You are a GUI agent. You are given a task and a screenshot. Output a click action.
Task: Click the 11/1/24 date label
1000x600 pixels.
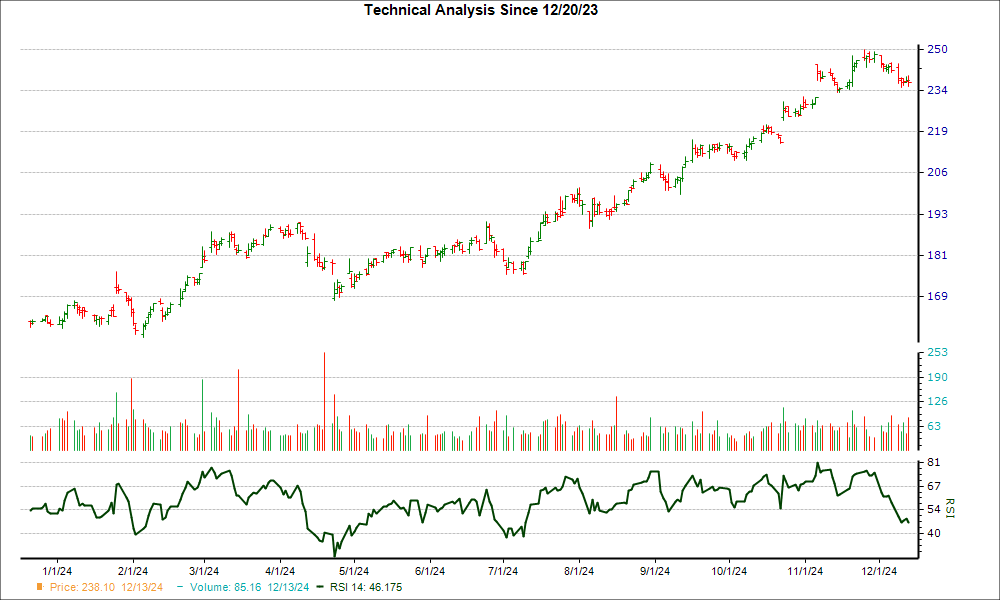tap(805, 571)
